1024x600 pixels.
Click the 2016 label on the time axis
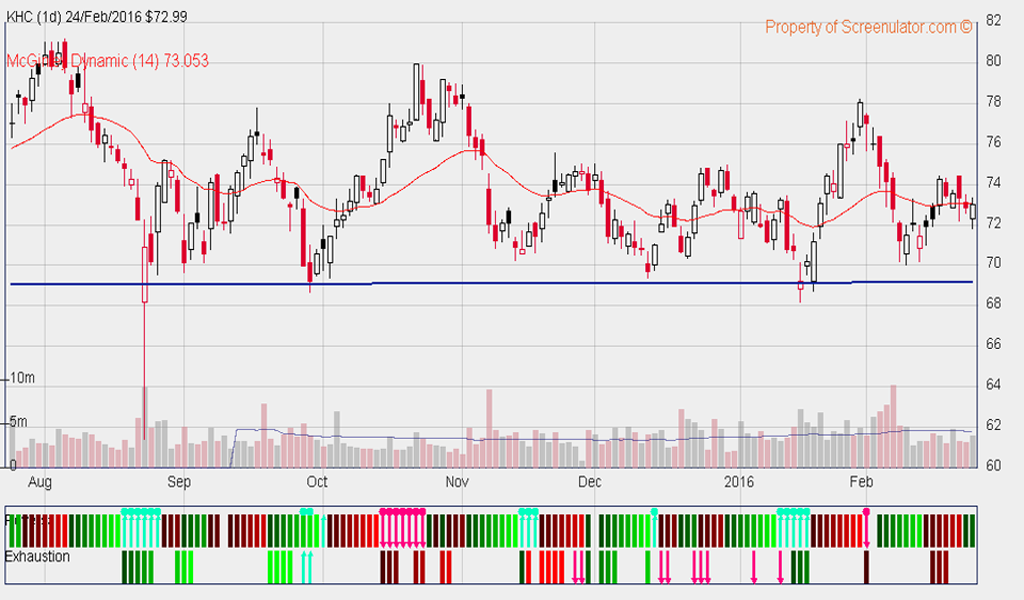(x=741, y=481)
